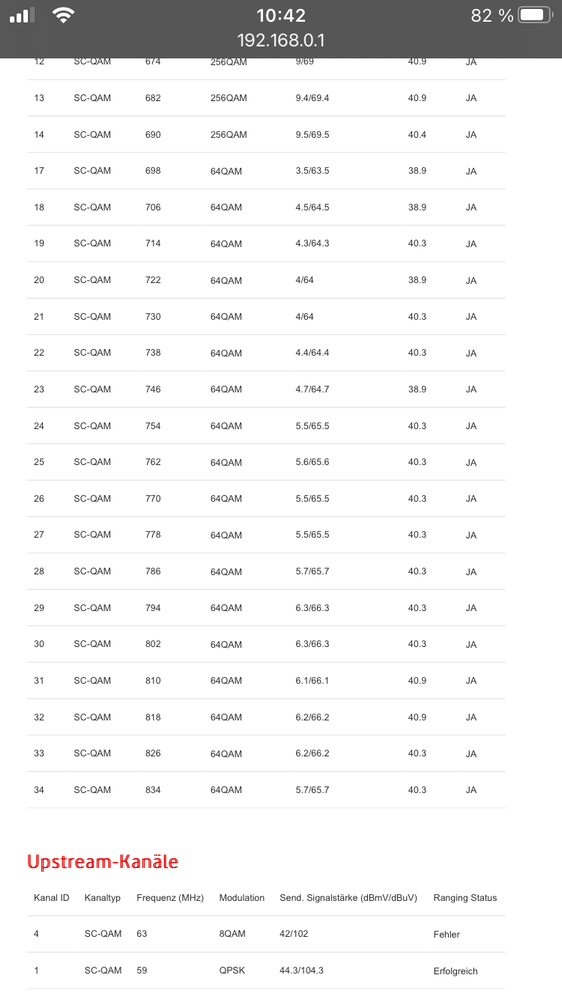Select the Erfolgreich ranging status
Image resolution: width=562 pixels, height=999 pixels.
(456, 972)
